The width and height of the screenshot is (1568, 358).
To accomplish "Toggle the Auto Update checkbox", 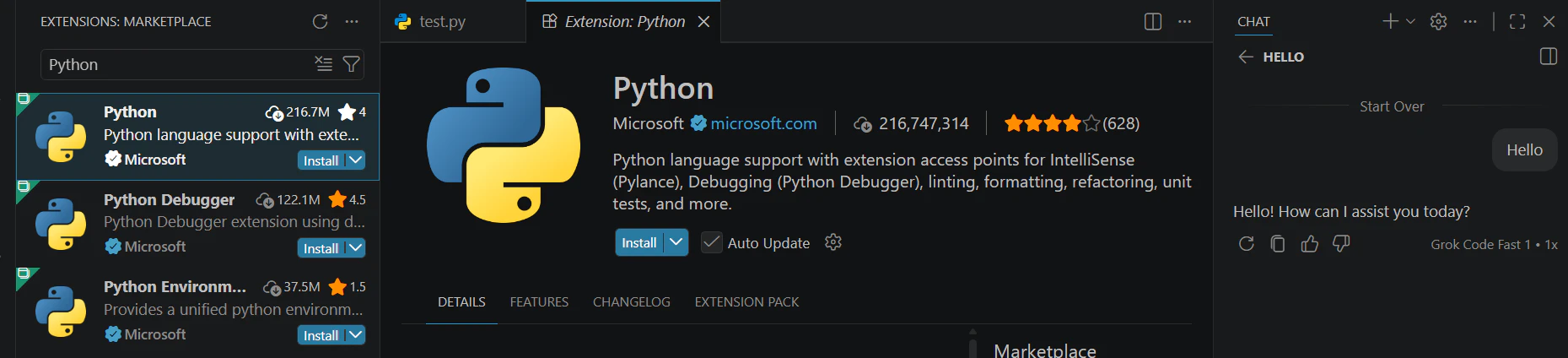I will coord(712,242).
